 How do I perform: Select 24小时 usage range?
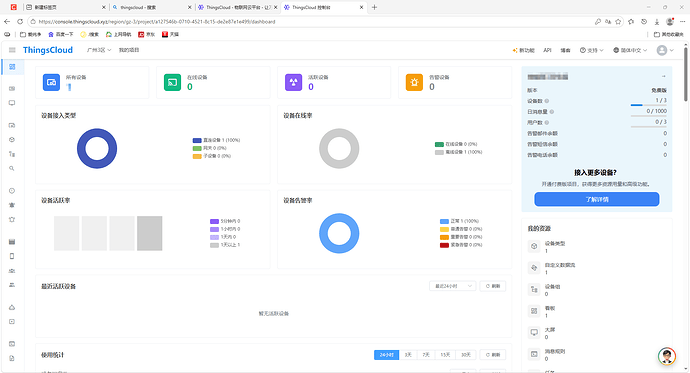[x=386, y=355]
